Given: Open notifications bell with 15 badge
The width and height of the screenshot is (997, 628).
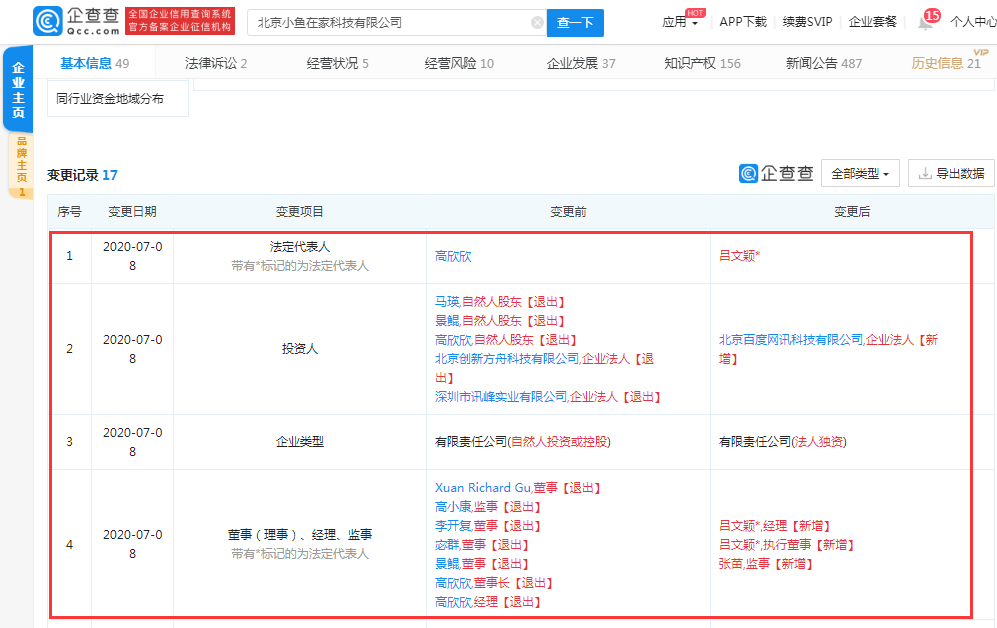Looking at the screenshot, I should 924,22.
